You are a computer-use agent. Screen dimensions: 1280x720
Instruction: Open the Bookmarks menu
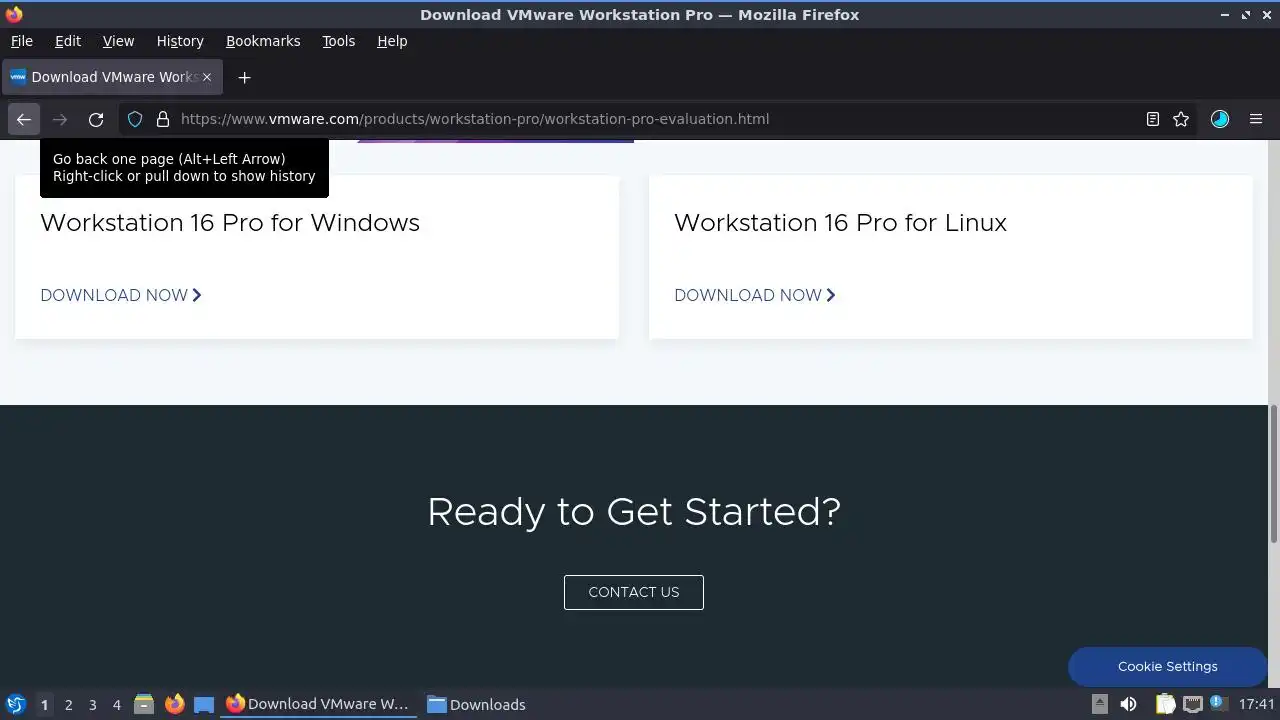(x=263, y=41)
